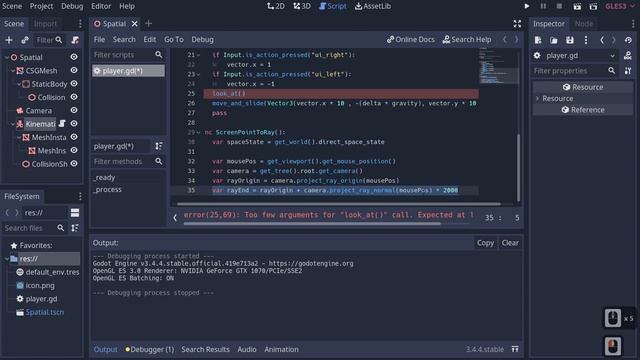The width and height of the screenshot is (640, 360).
Task: Switch to the Node tab
Action: coord(584,24)
